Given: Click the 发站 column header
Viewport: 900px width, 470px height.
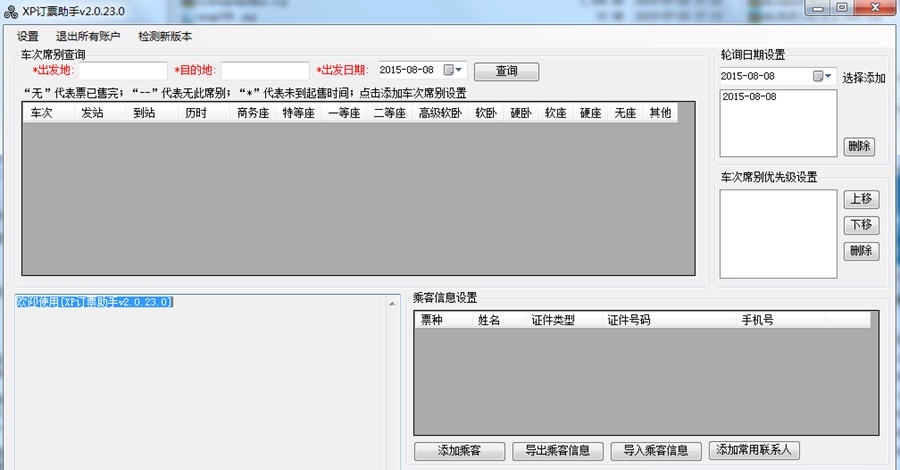Looking at the screenshot, I should [100, 113].
